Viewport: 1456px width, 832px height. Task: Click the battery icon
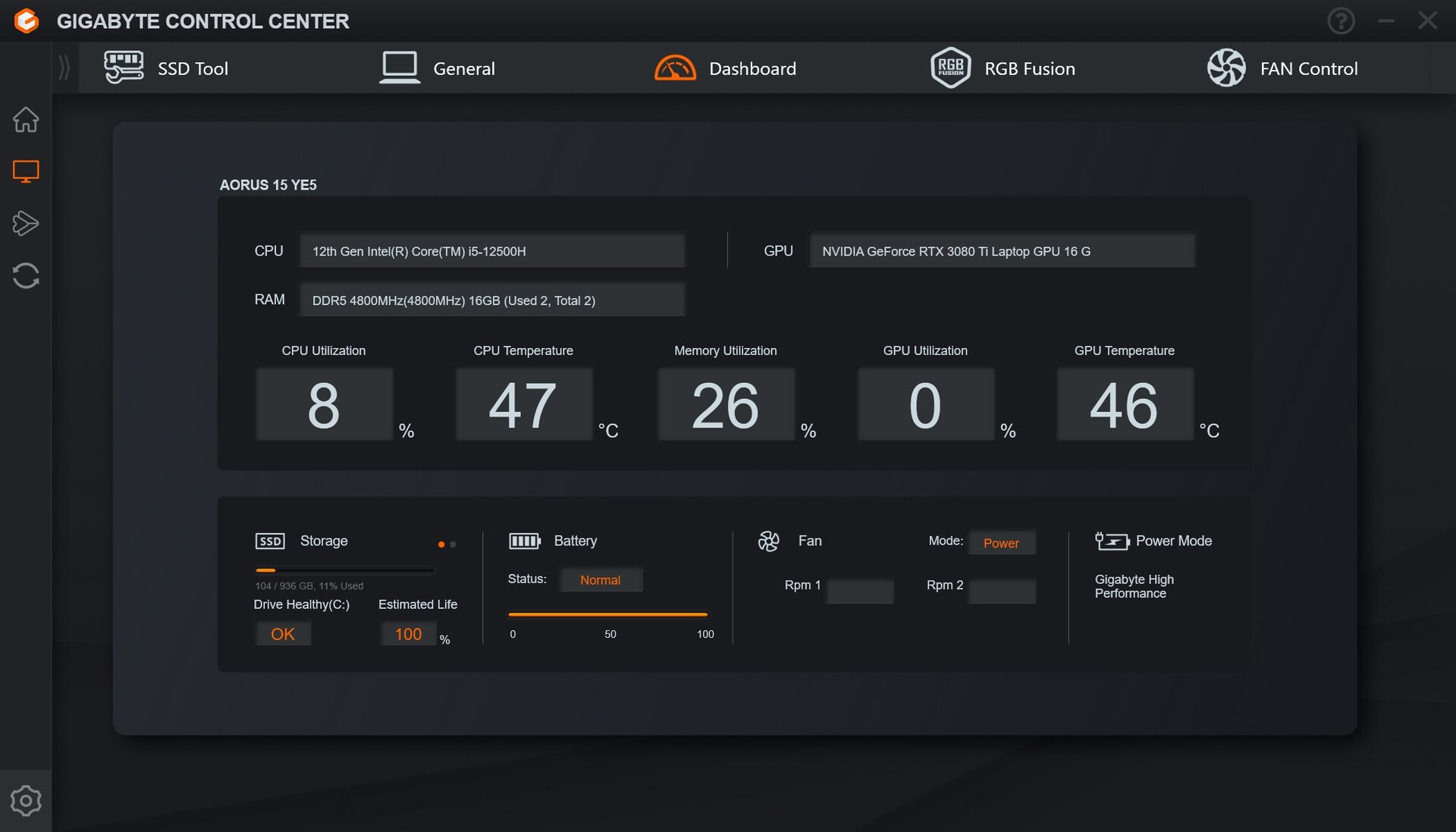click(524, 541)
